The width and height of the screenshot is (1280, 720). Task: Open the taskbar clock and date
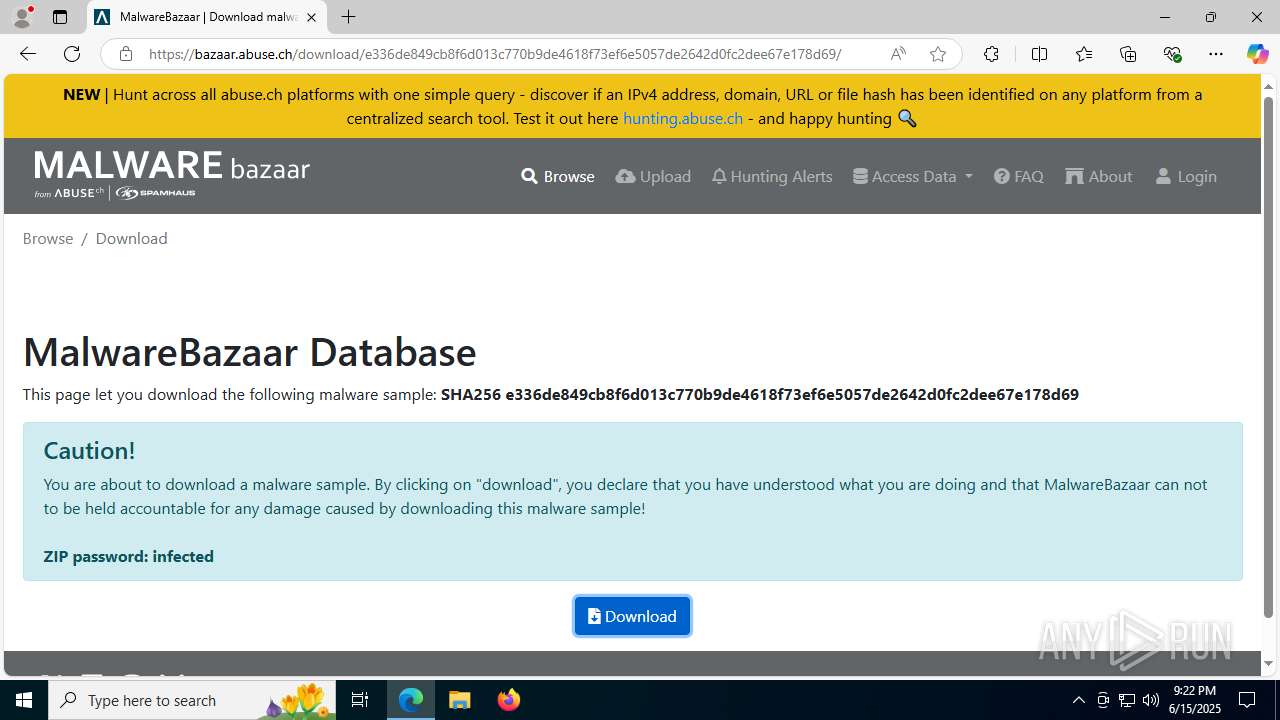[1195, 700]
